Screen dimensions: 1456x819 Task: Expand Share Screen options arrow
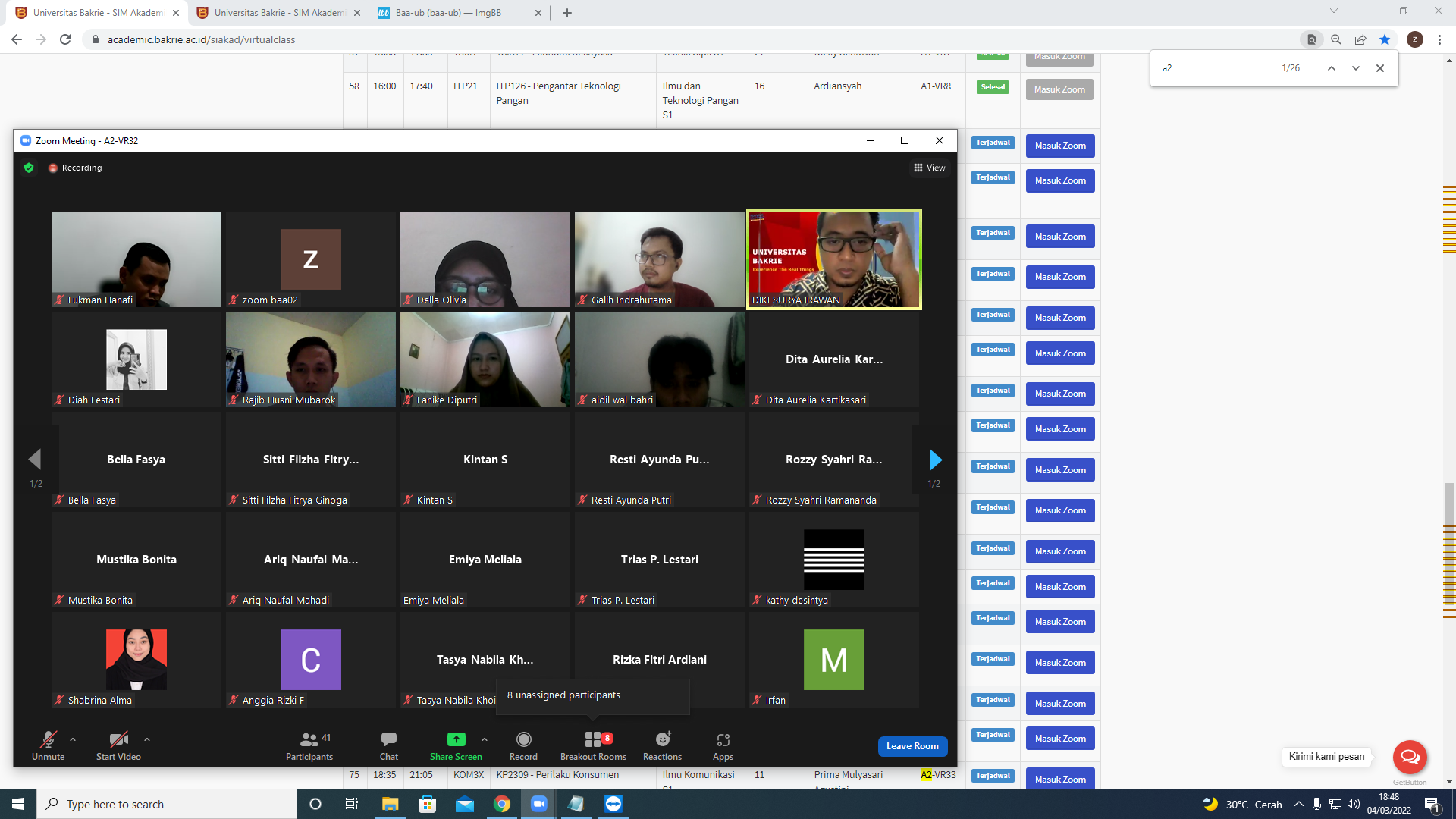pyautogui.click(x=485, y=739)
